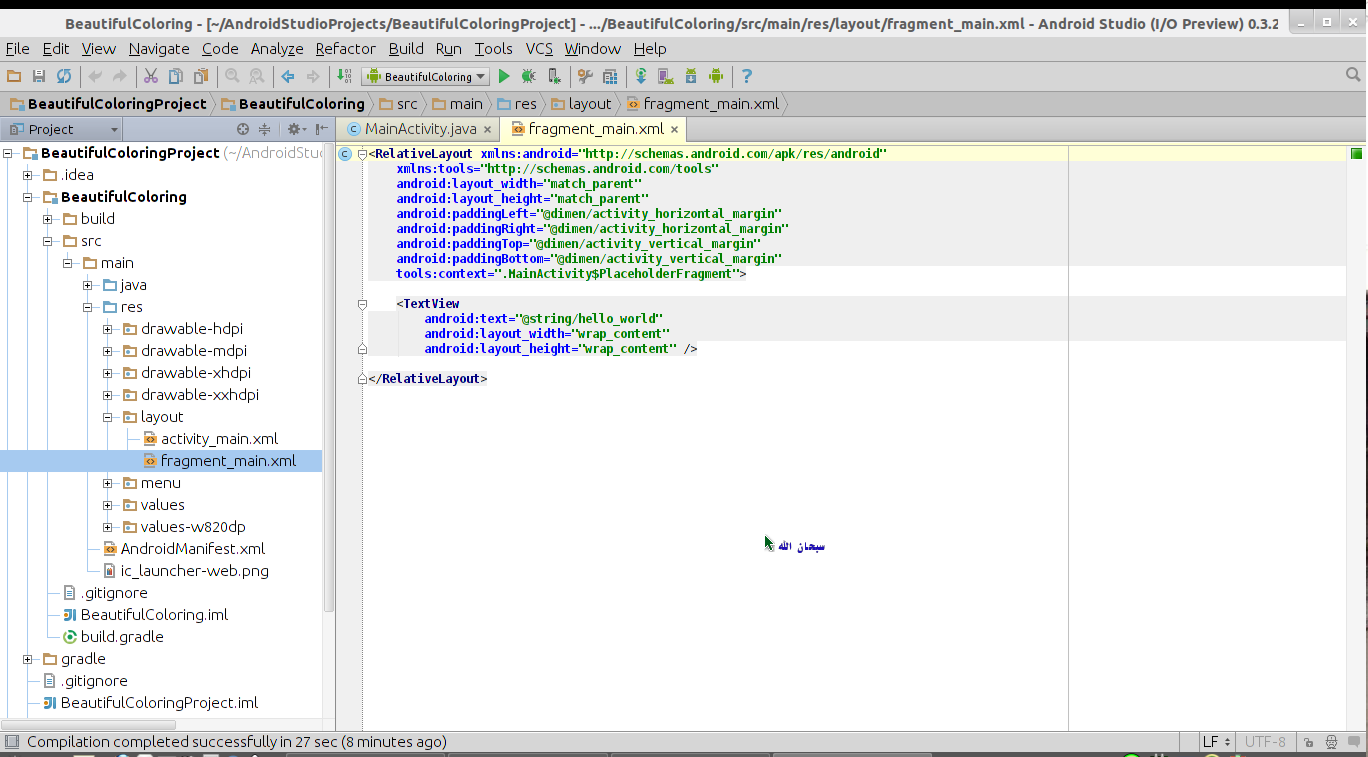1368x757 pixels.
Task: Open the Refactor menu
Action: 345,48
